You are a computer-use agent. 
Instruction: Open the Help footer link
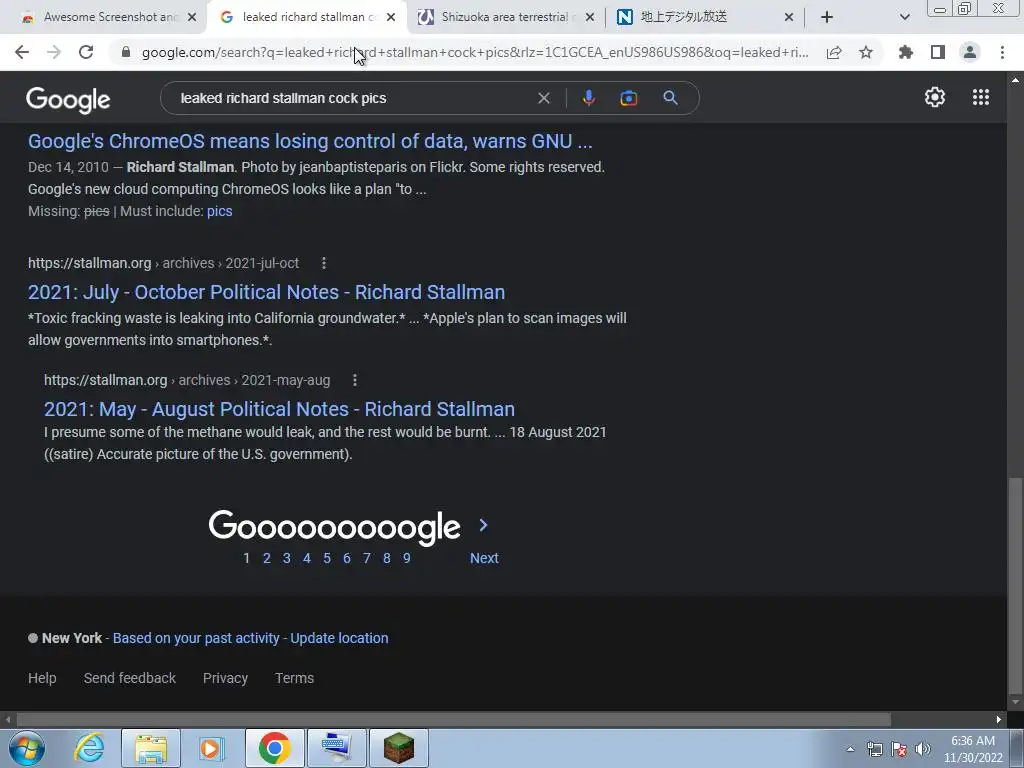click(42, 678)
